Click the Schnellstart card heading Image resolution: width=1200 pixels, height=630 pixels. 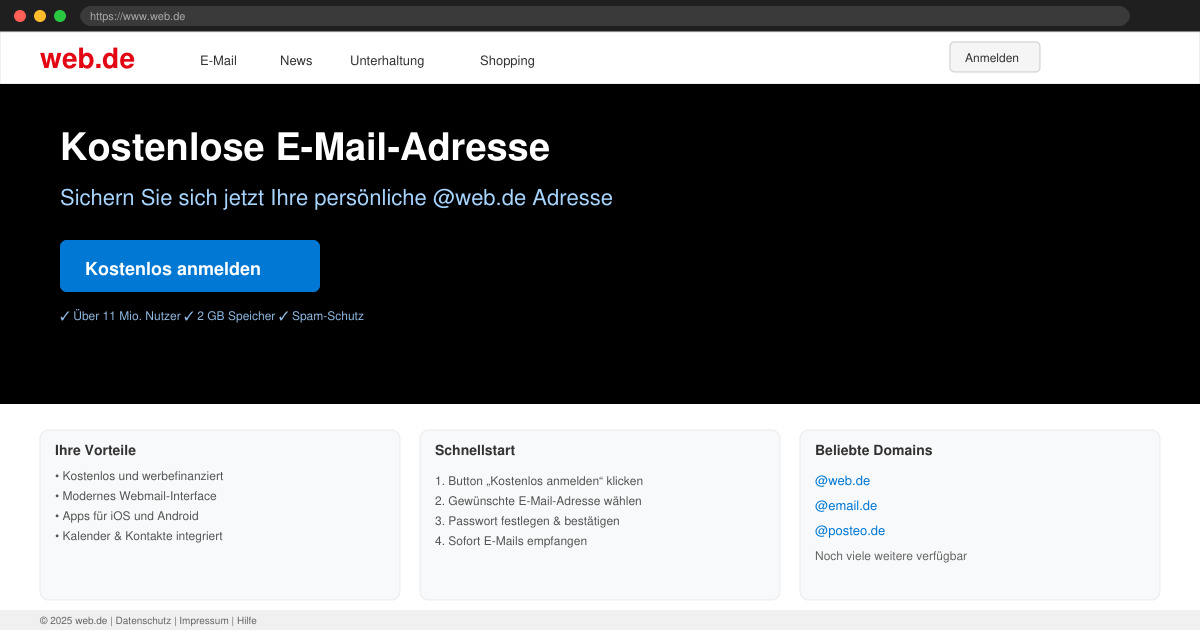475,450
